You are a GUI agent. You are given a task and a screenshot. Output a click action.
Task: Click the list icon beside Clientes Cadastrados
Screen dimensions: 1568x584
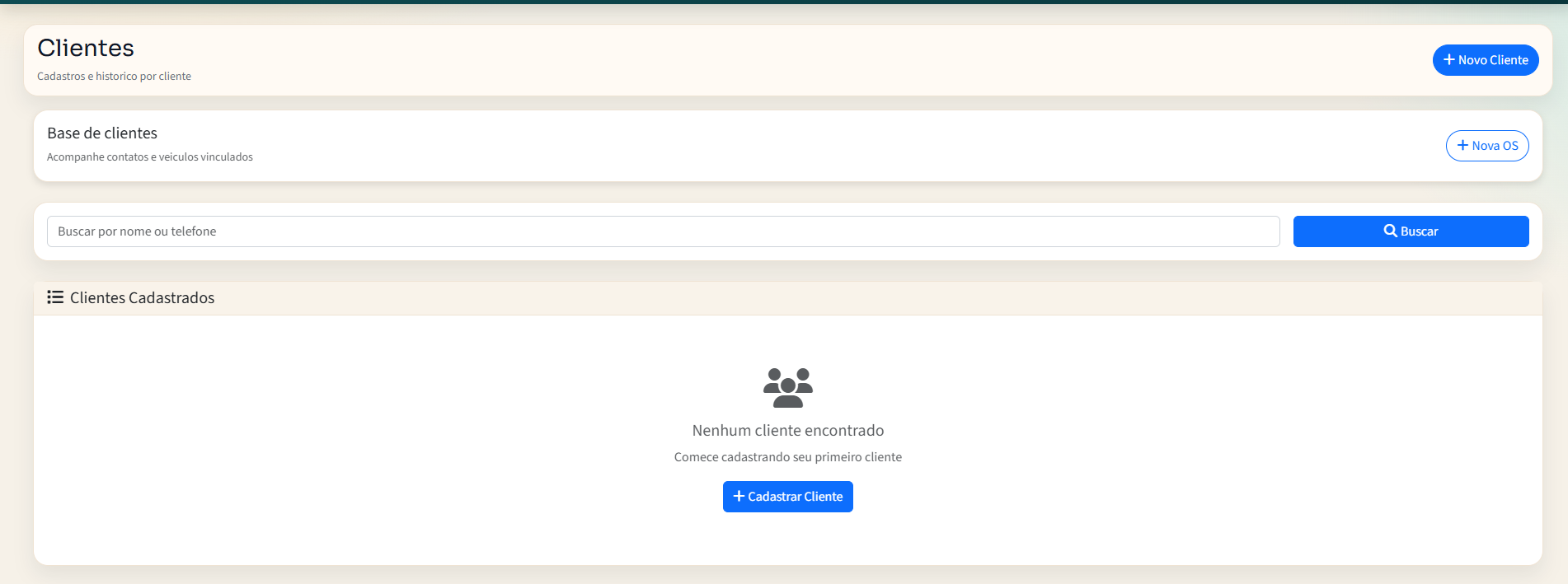click(x=55, y=297)
